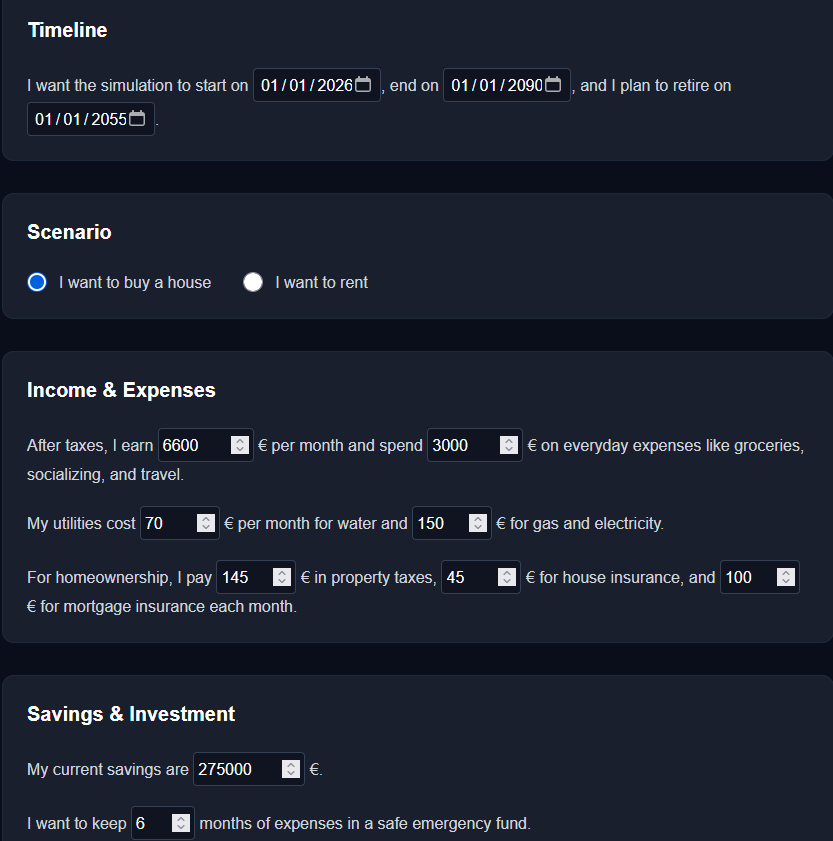Click the Timeline section heading
Viewport: 833px width, 841px height.
click(67, 30)
